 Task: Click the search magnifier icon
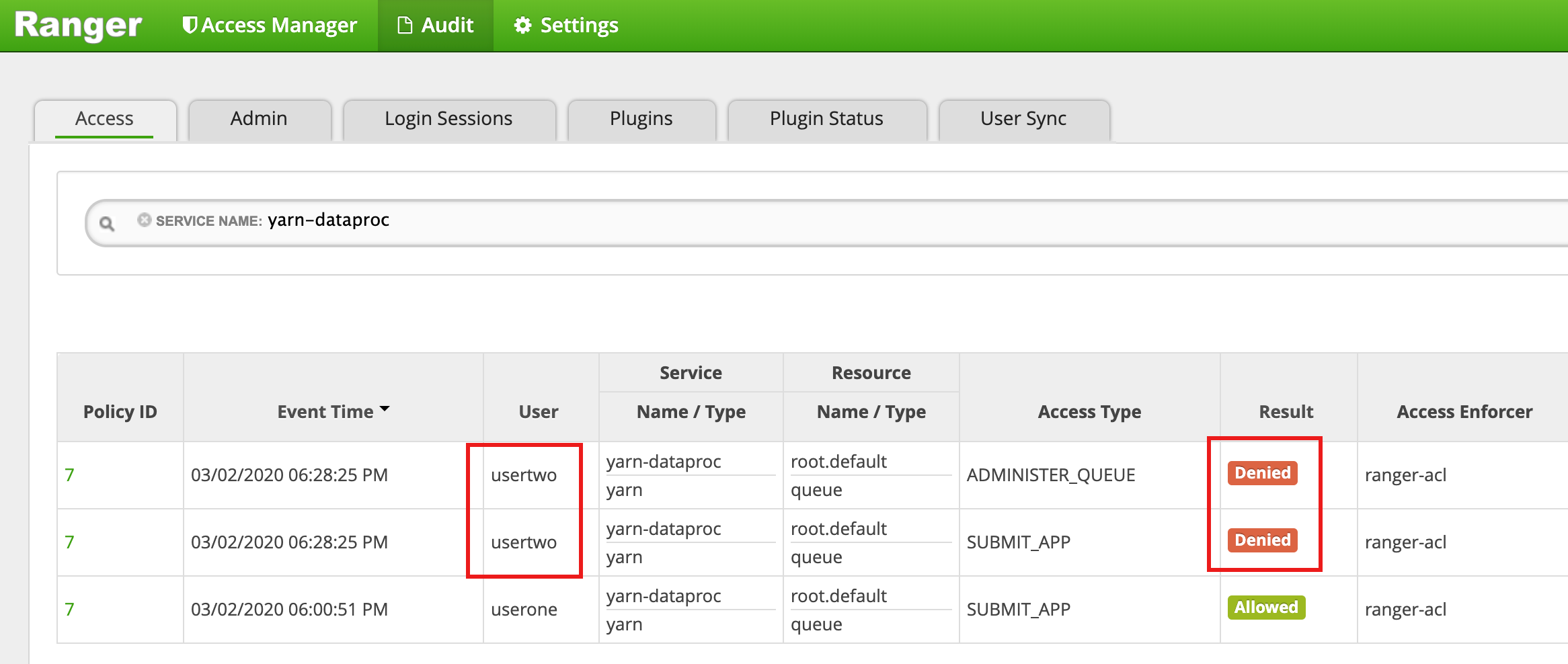pos(107,223)
